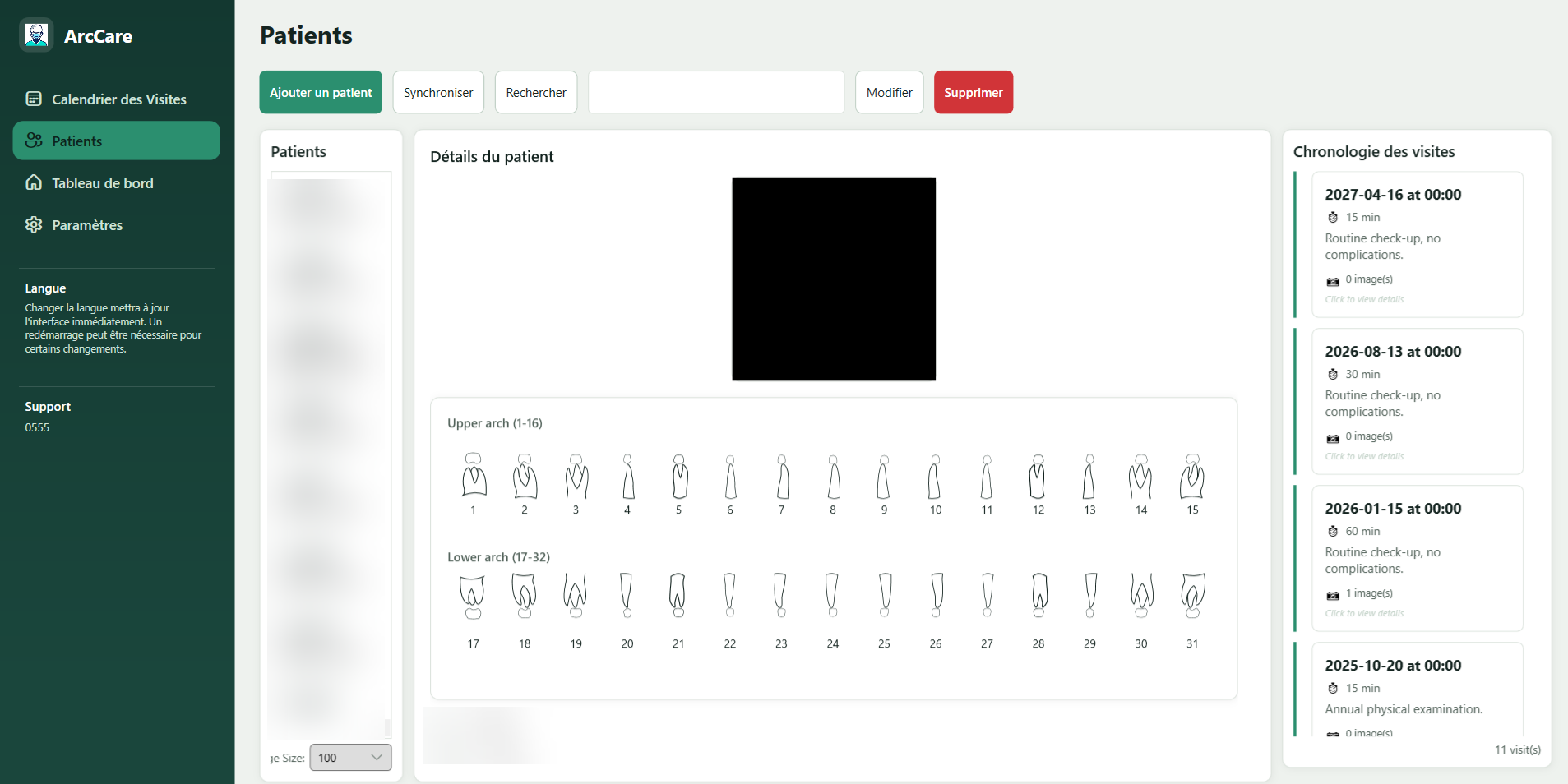Image resolution: width=1568 pixels, height=784 pixels.
Task: Go to Tableau de bord
Action: [x=116, y=182]
